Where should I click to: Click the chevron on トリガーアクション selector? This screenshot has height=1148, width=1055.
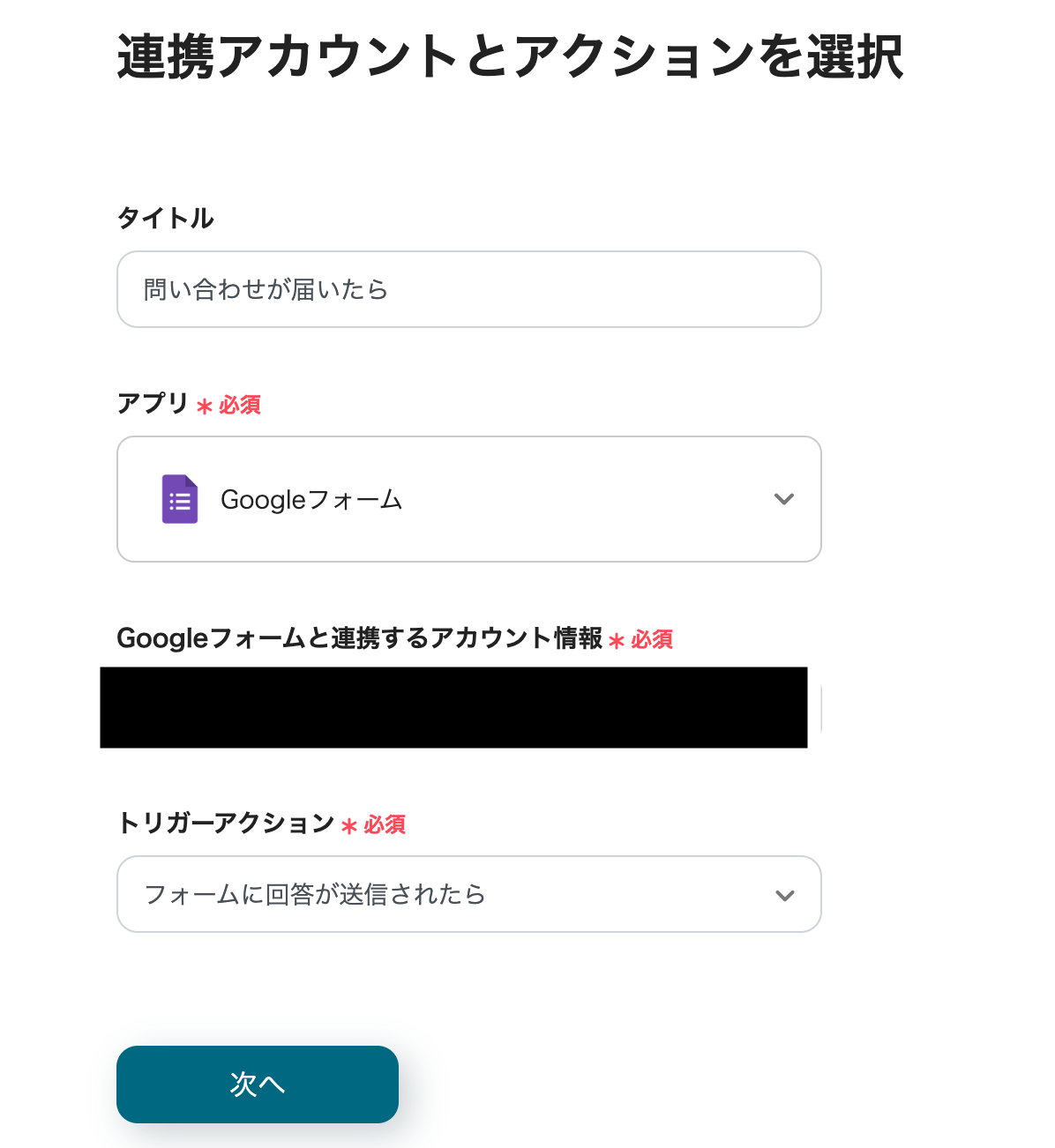click(783, 895)
